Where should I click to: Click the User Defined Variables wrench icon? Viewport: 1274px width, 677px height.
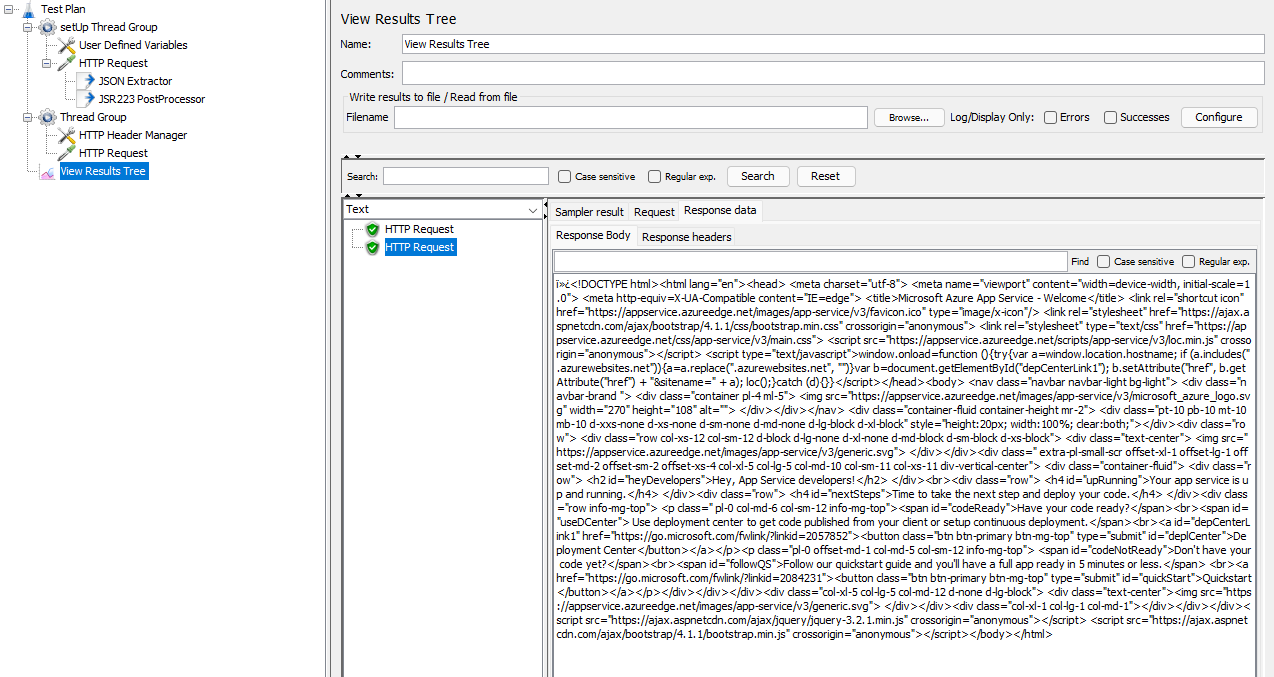point(65,45)
